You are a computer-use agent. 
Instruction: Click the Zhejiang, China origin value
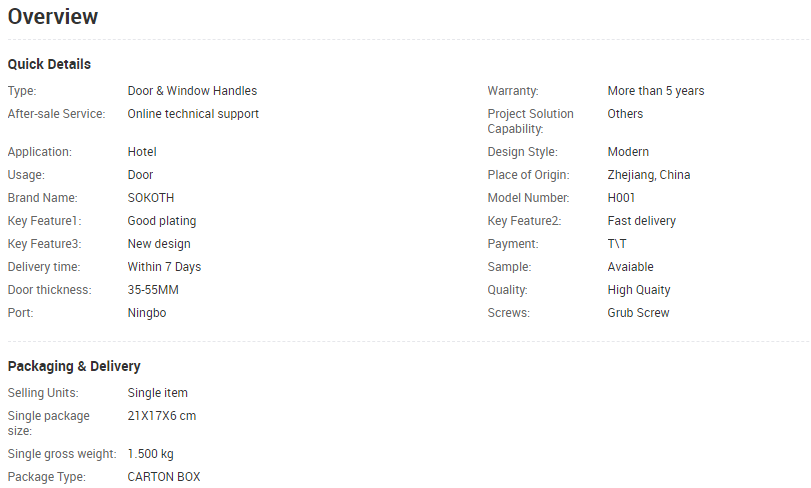(x=648, y=175)
